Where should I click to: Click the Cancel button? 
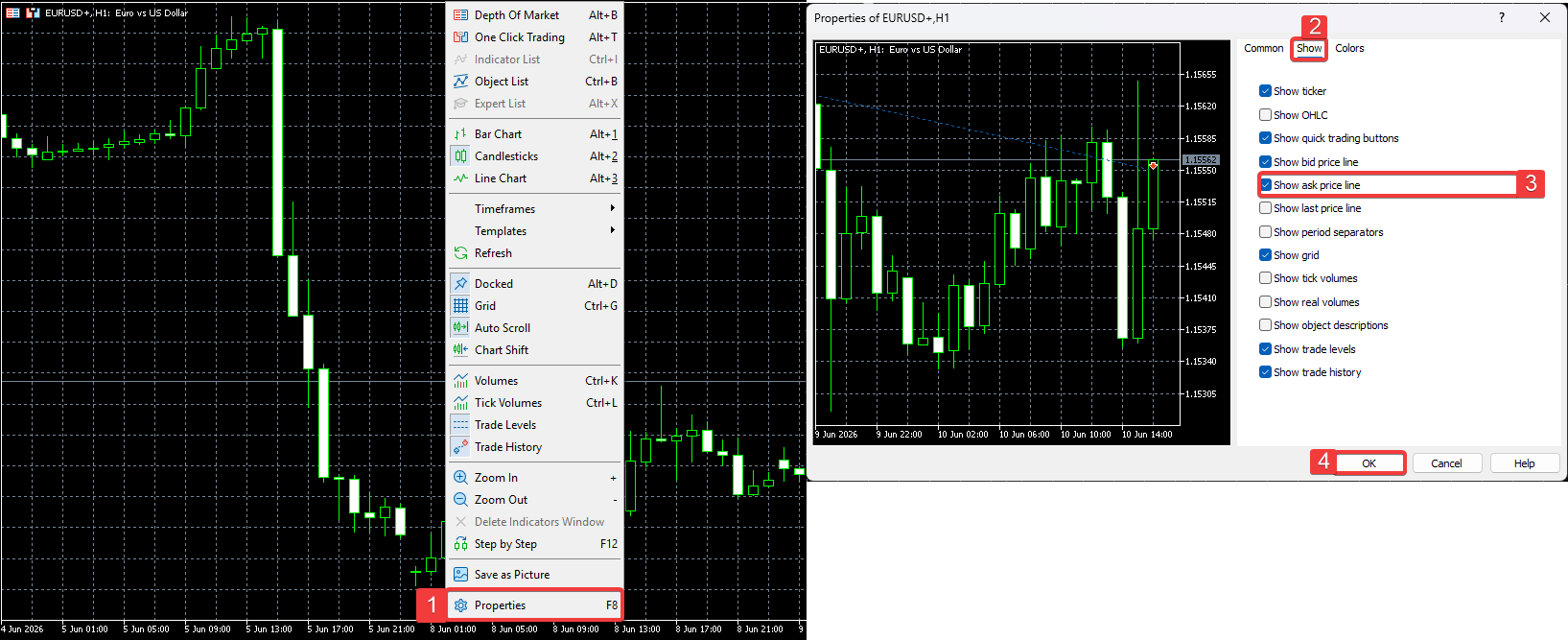coord(1446,463)
